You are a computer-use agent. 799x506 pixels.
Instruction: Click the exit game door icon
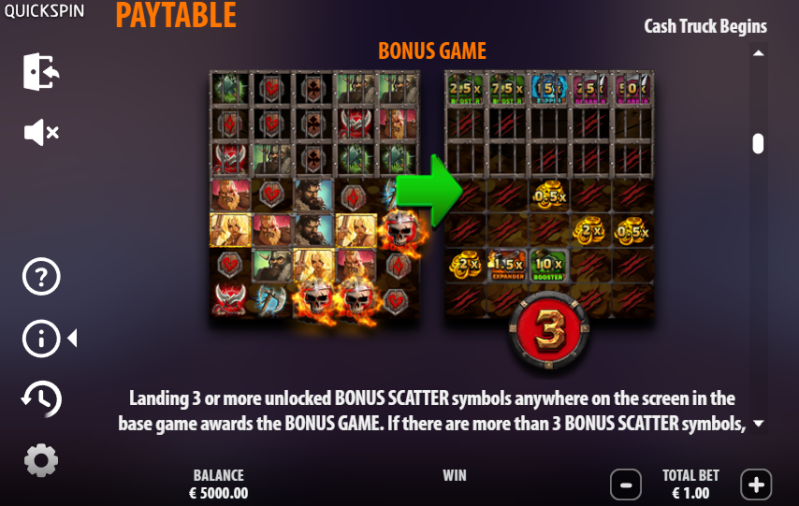tap(41, 71)
